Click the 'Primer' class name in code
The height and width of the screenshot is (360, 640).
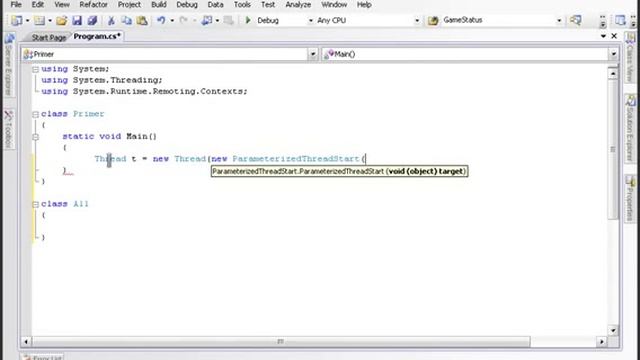[x=89, y=114]
